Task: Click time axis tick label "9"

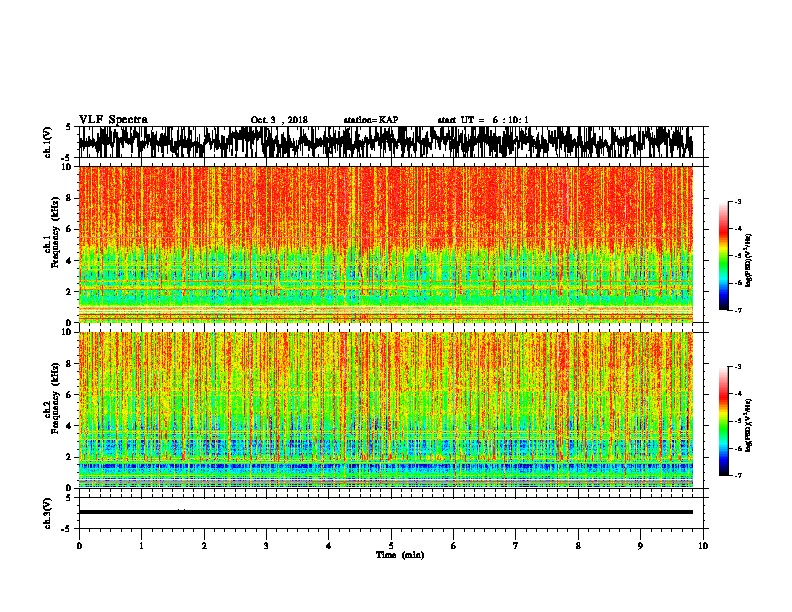Action: point(640,546)
